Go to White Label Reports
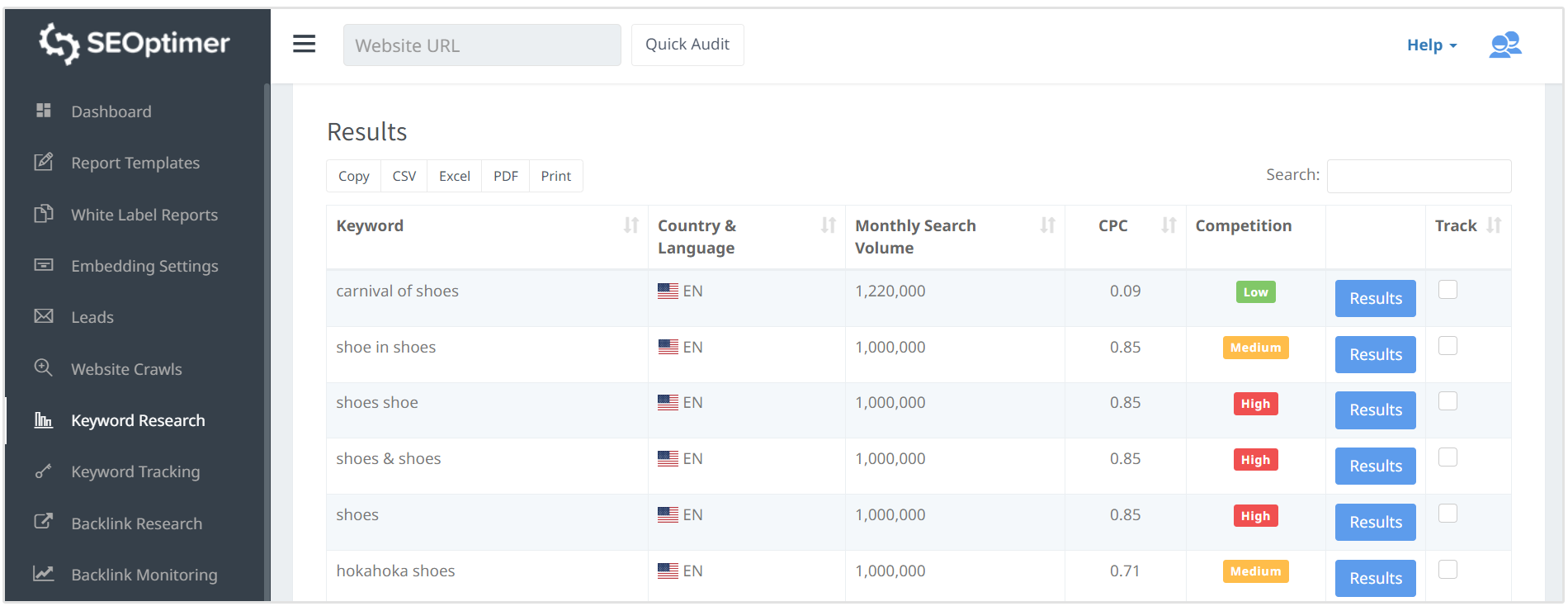 click(144, 215)
